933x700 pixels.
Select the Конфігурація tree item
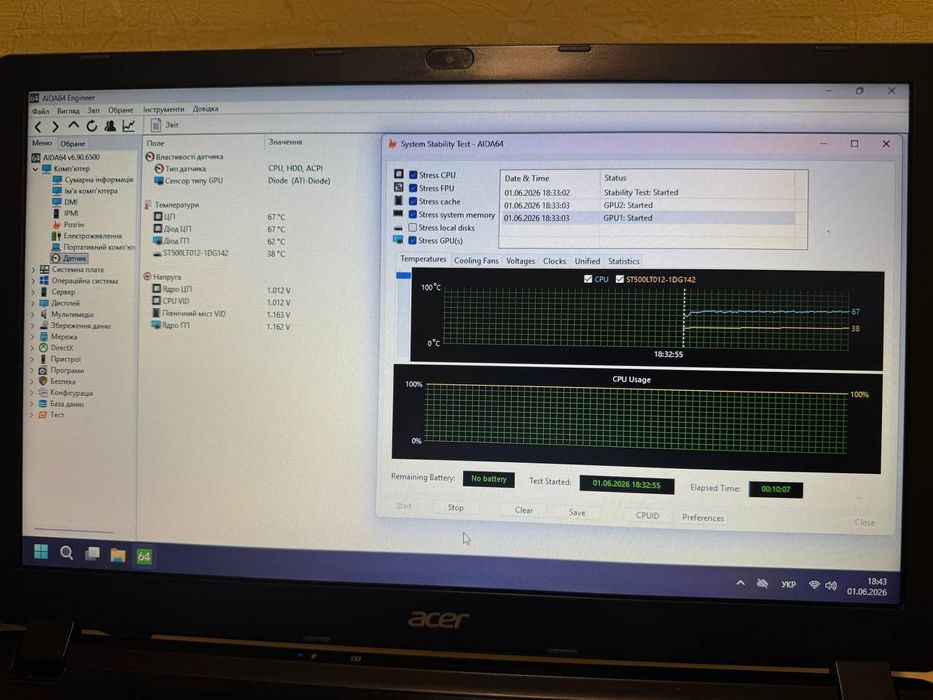point(71,393)
